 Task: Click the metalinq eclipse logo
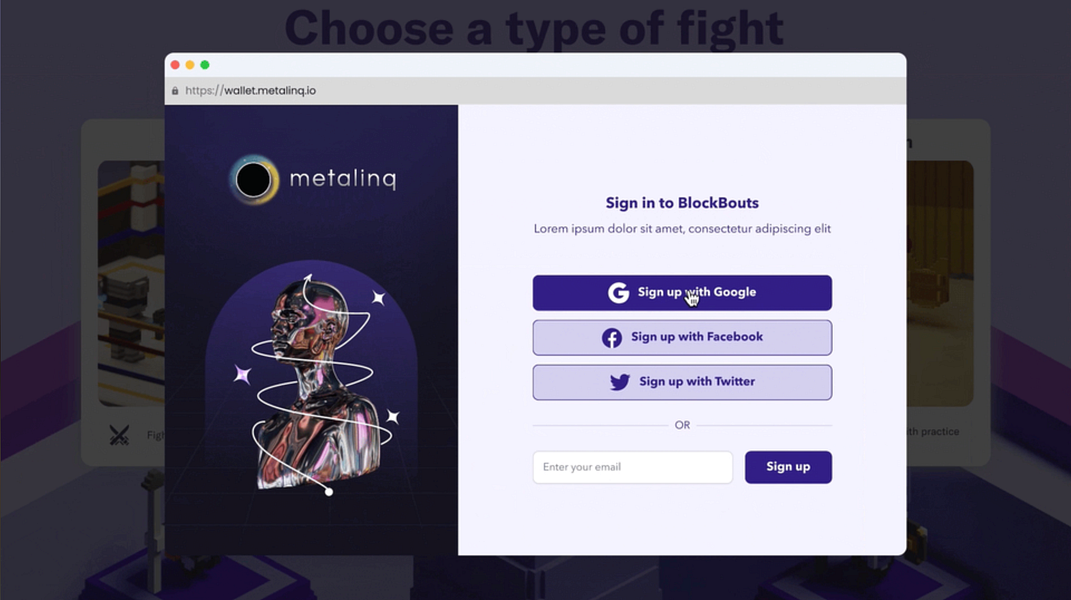pyautogui.click(x=253, y=180)
